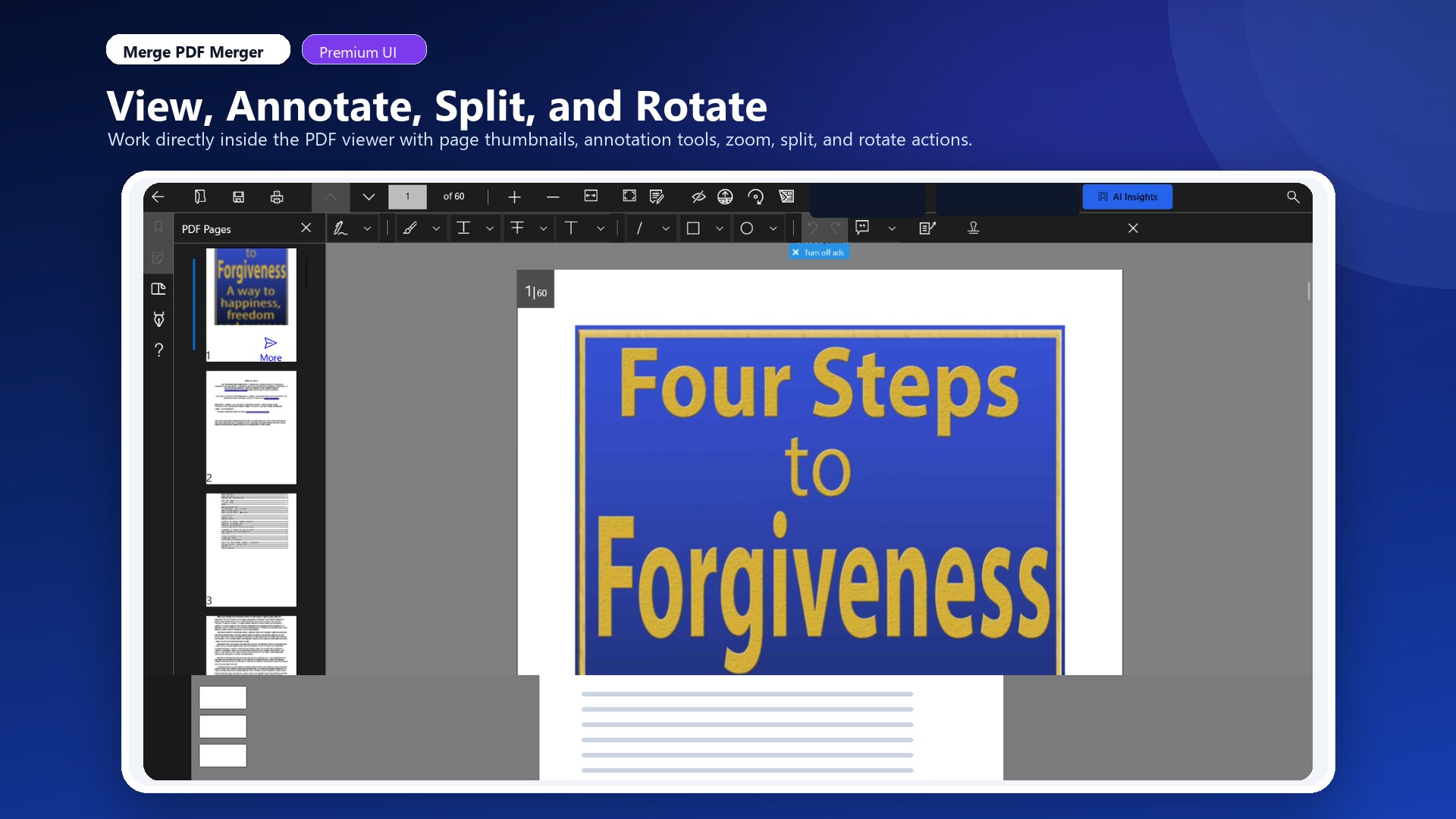
Task: Select the ellipse shape tool
Action: (747, 228)
